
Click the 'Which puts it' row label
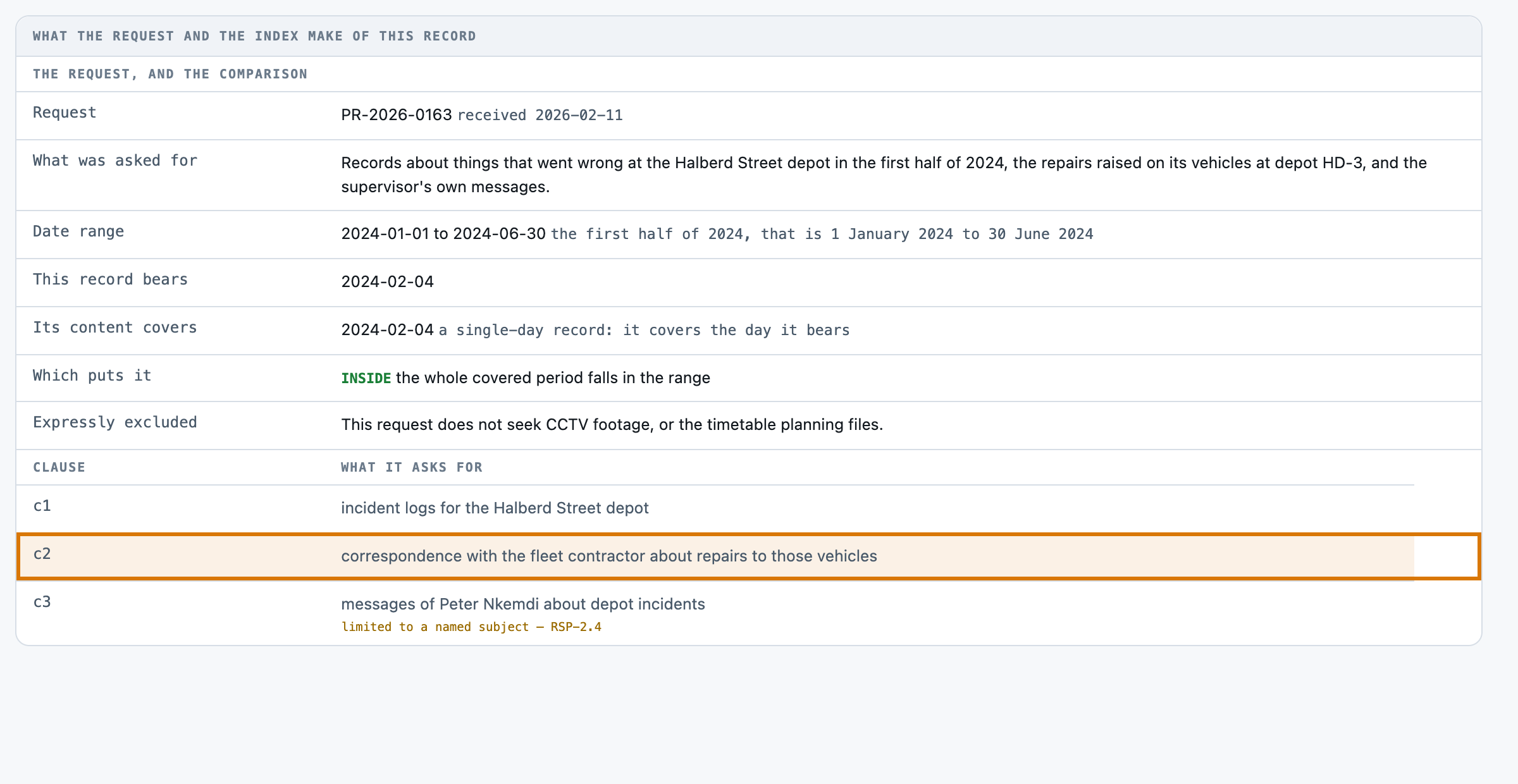pyautogui.click(x=92, y=376)
